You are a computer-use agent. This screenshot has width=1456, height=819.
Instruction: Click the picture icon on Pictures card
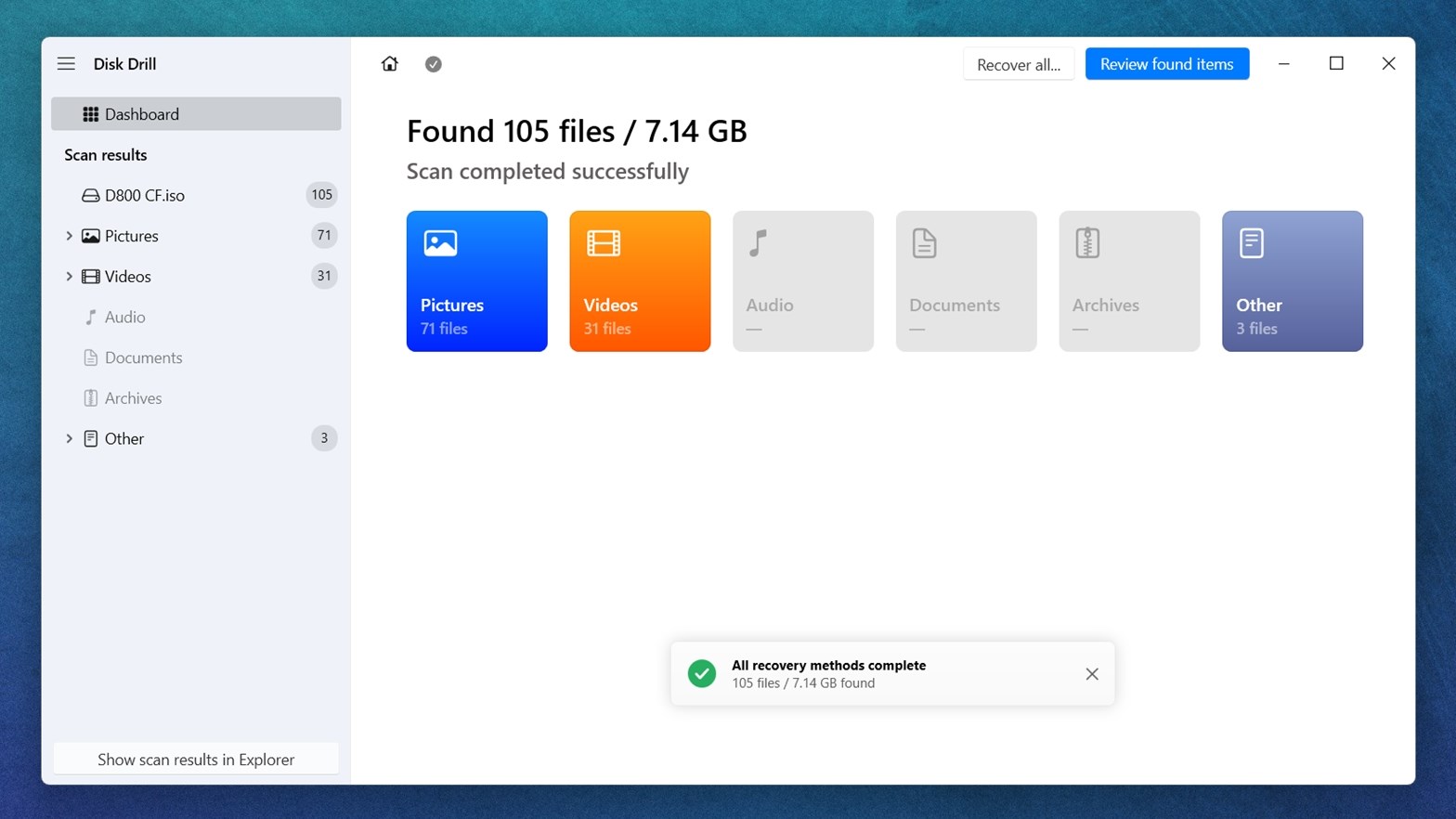(x=440, y=243)
